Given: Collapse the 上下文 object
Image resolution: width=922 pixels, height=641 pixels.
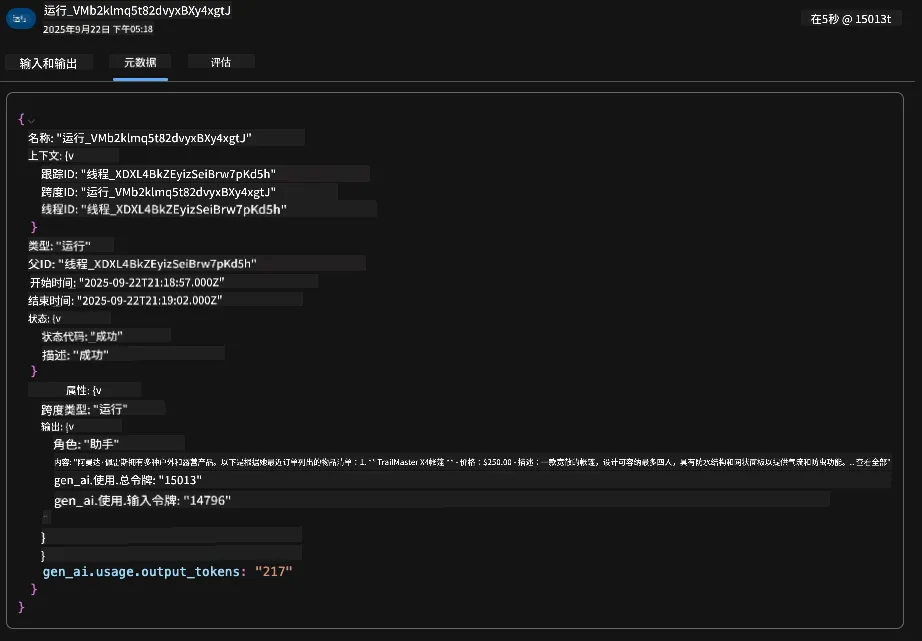Looking at the screenshot, I should pos(70,156).
